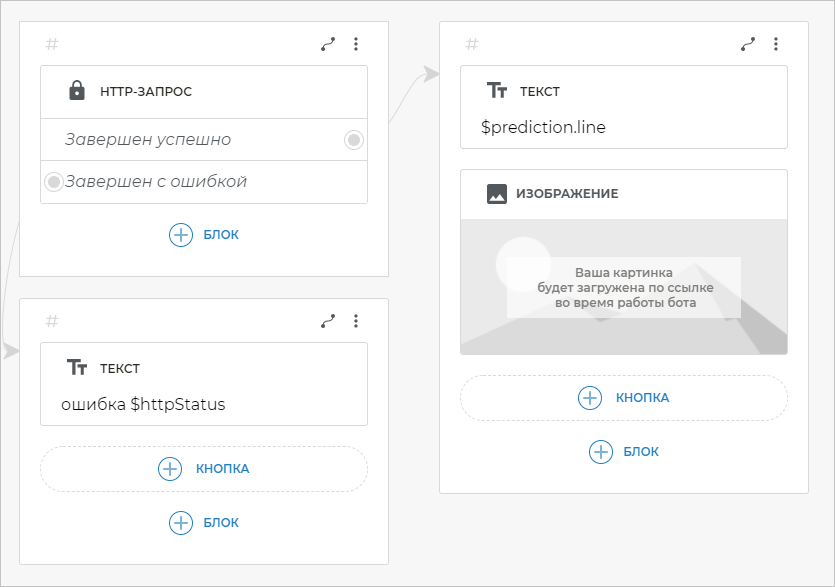Select the 'Завершен с ошибкой' connector circle
This screenshot has height=587, width=835.
(54, 182)
